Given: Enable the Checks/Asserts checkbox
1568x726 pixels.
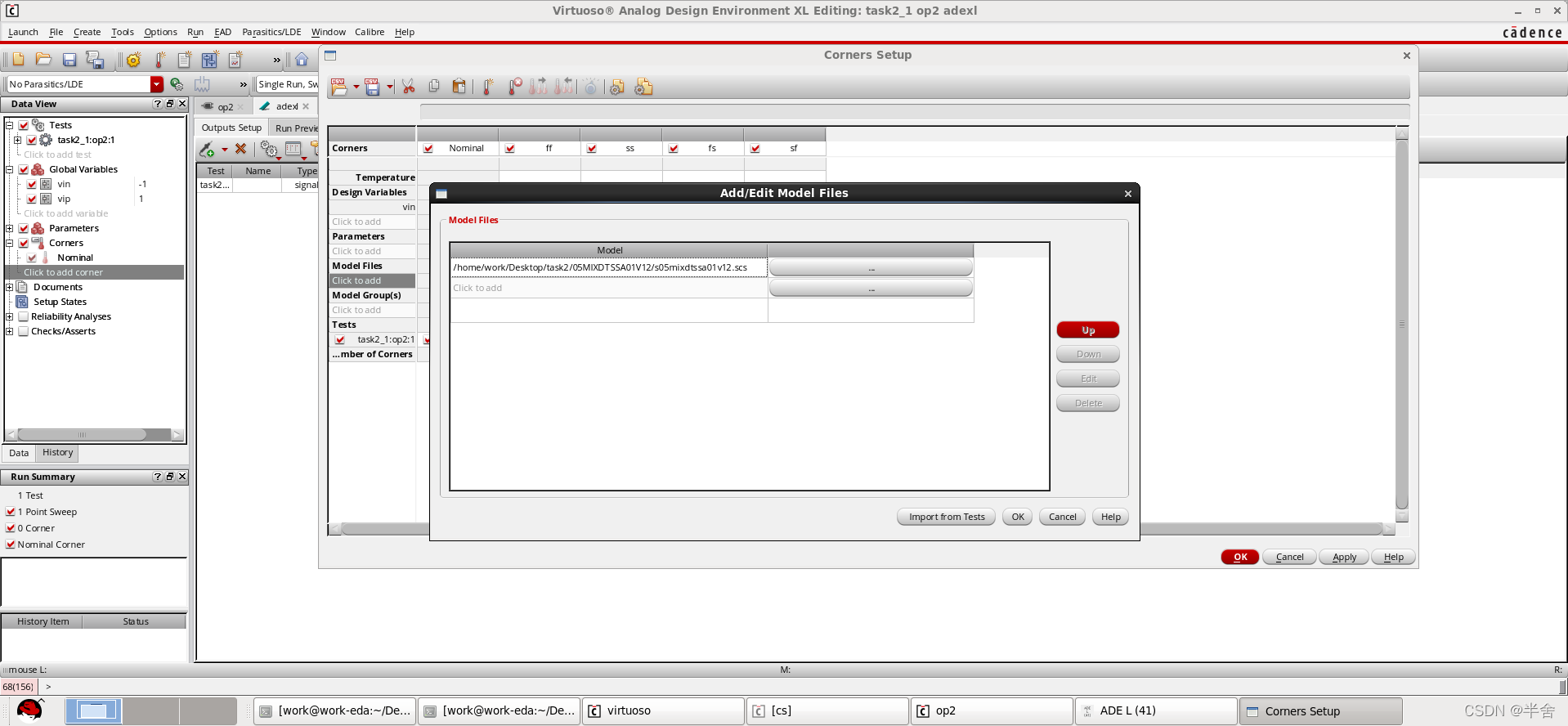Looking at the screenshot, I should (x=24, y=331).
